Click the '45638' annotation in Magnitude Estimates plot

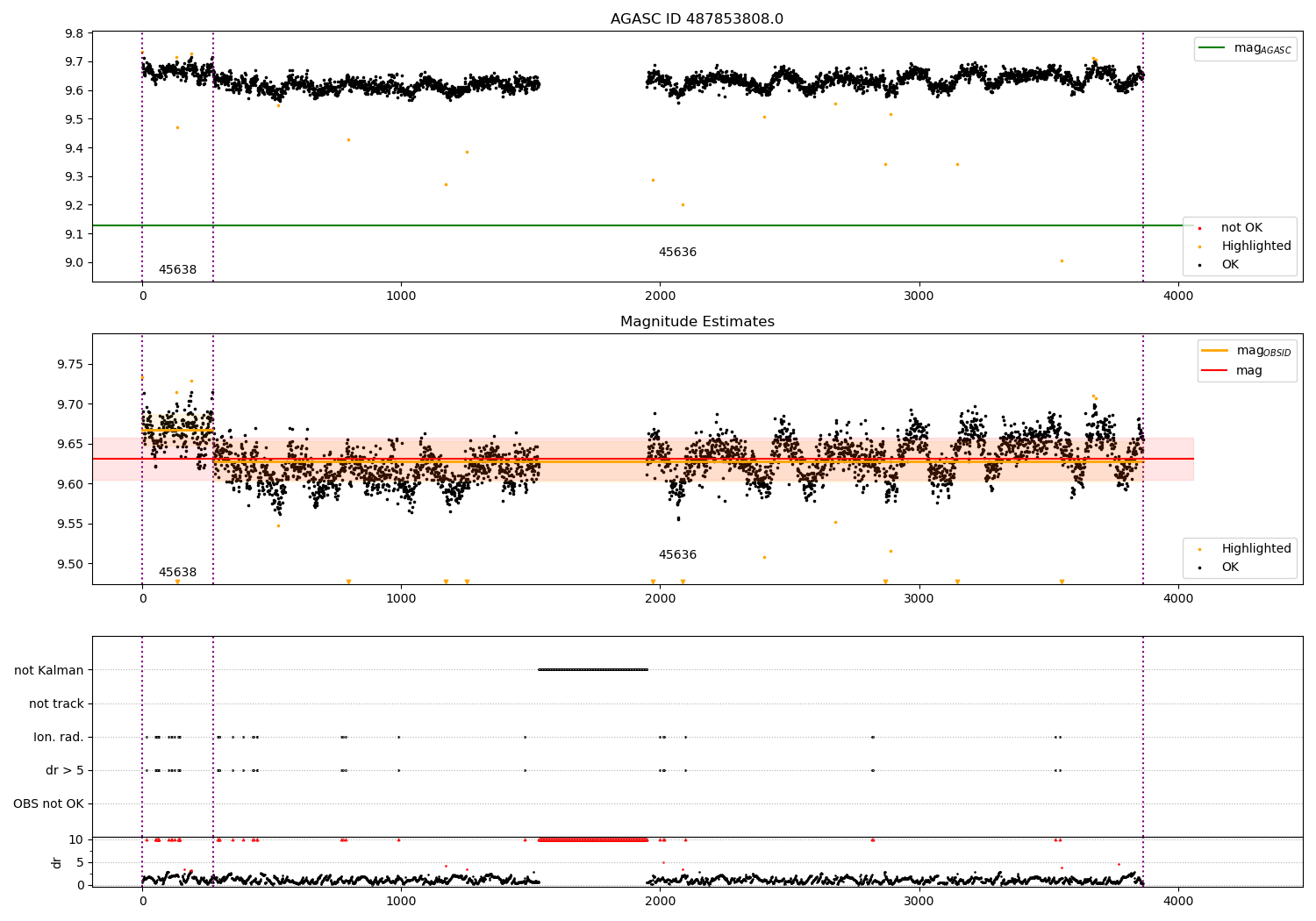point(177,572)
